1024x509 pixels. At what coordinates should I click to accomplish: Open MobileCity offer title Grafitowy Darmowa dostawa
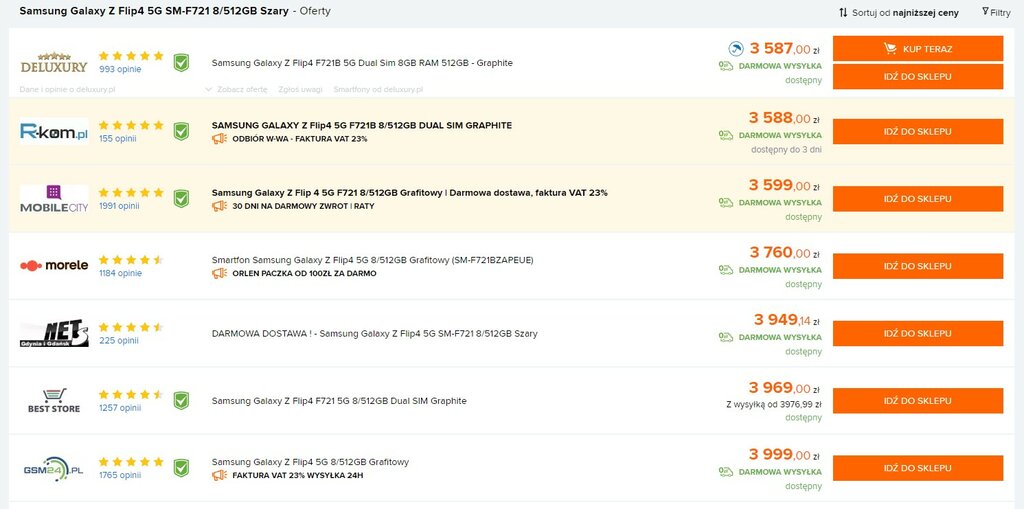click(409, 193)
